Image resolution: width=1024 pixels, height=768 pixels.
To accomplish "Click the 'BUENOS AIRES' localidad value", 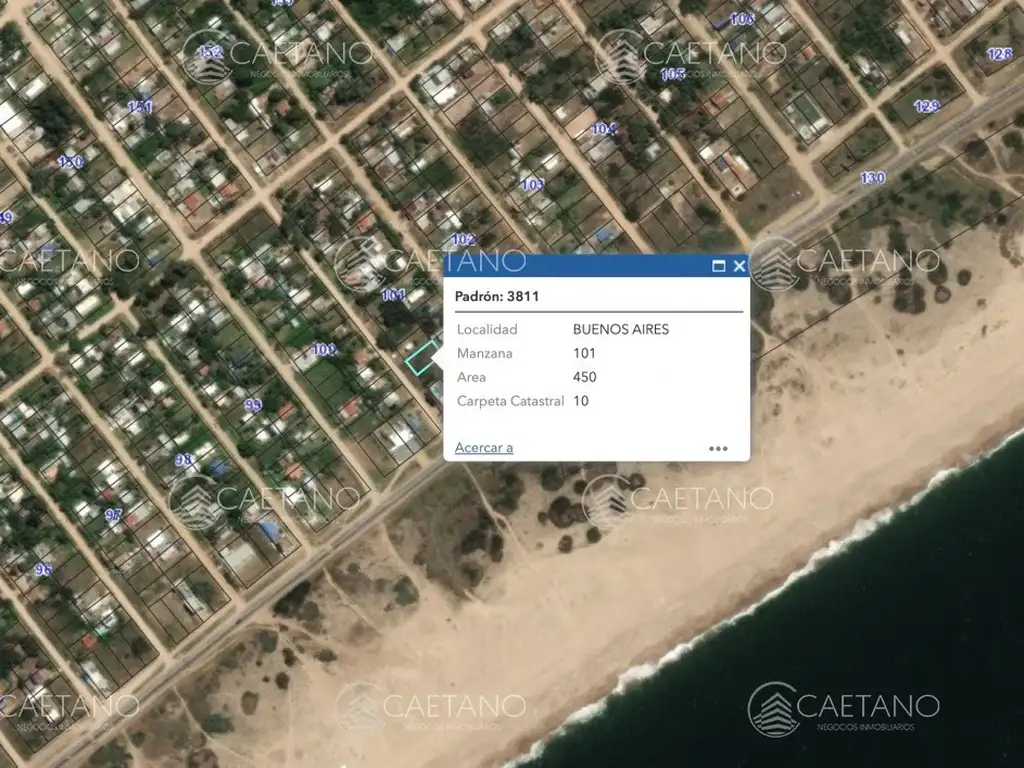I will (620, 329).
